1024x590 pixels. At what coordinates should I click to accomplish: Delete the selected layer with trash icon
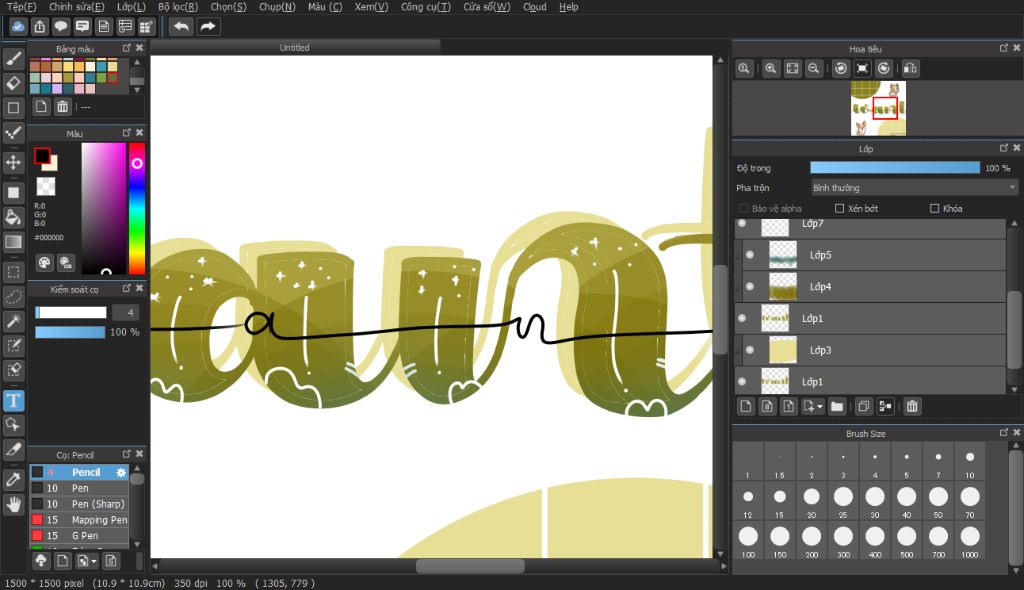912,406
